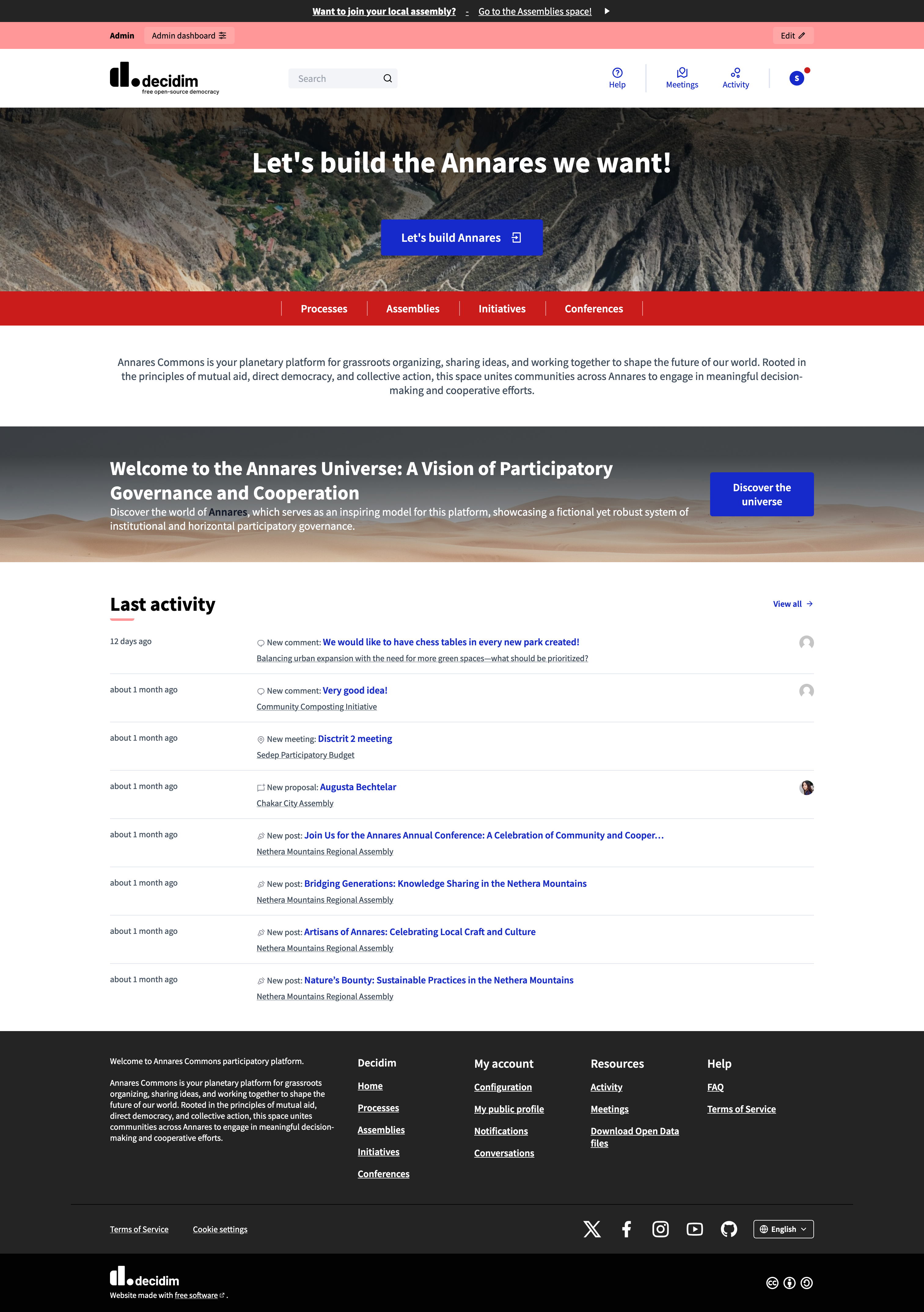Open 'Augusta Bechtelar' proposal link
924x1312 pixels.
(357, 786)
